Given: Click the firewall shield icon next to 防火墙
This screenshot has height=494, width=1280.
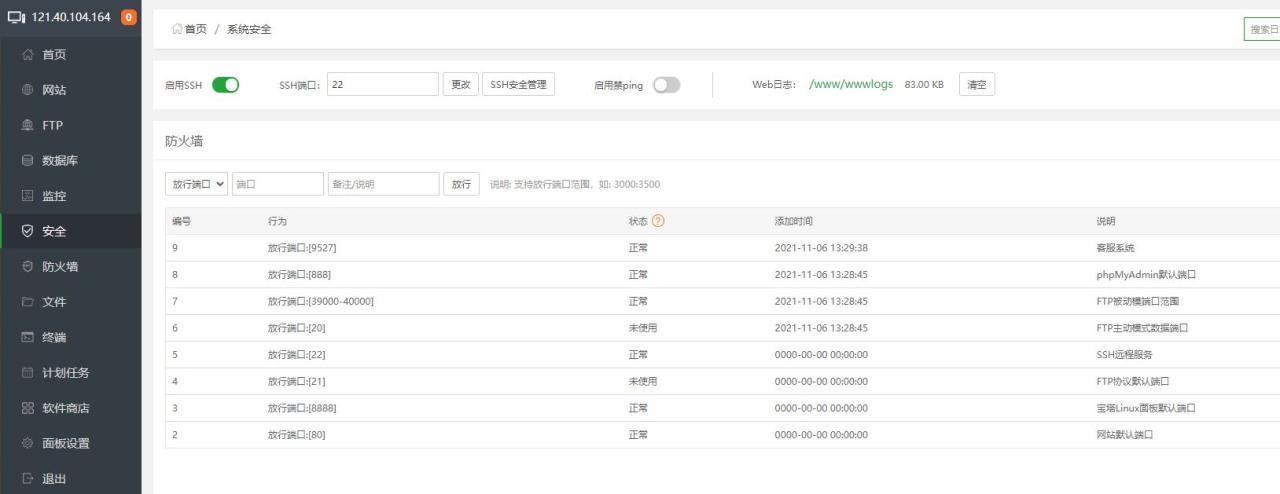Looking at the screenshot, I should (27, 267).
